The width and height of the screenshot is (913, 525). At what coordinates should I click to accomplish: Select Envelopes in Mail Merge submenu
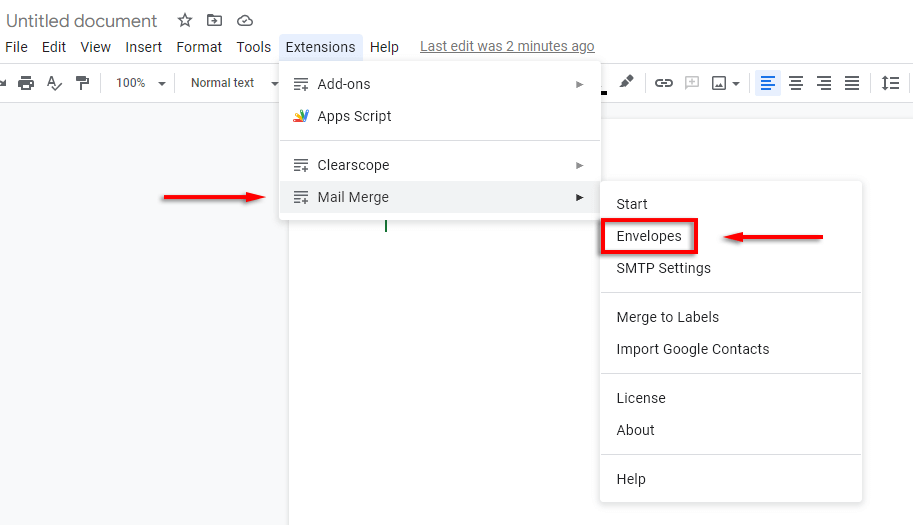click(x=649, y=237)
